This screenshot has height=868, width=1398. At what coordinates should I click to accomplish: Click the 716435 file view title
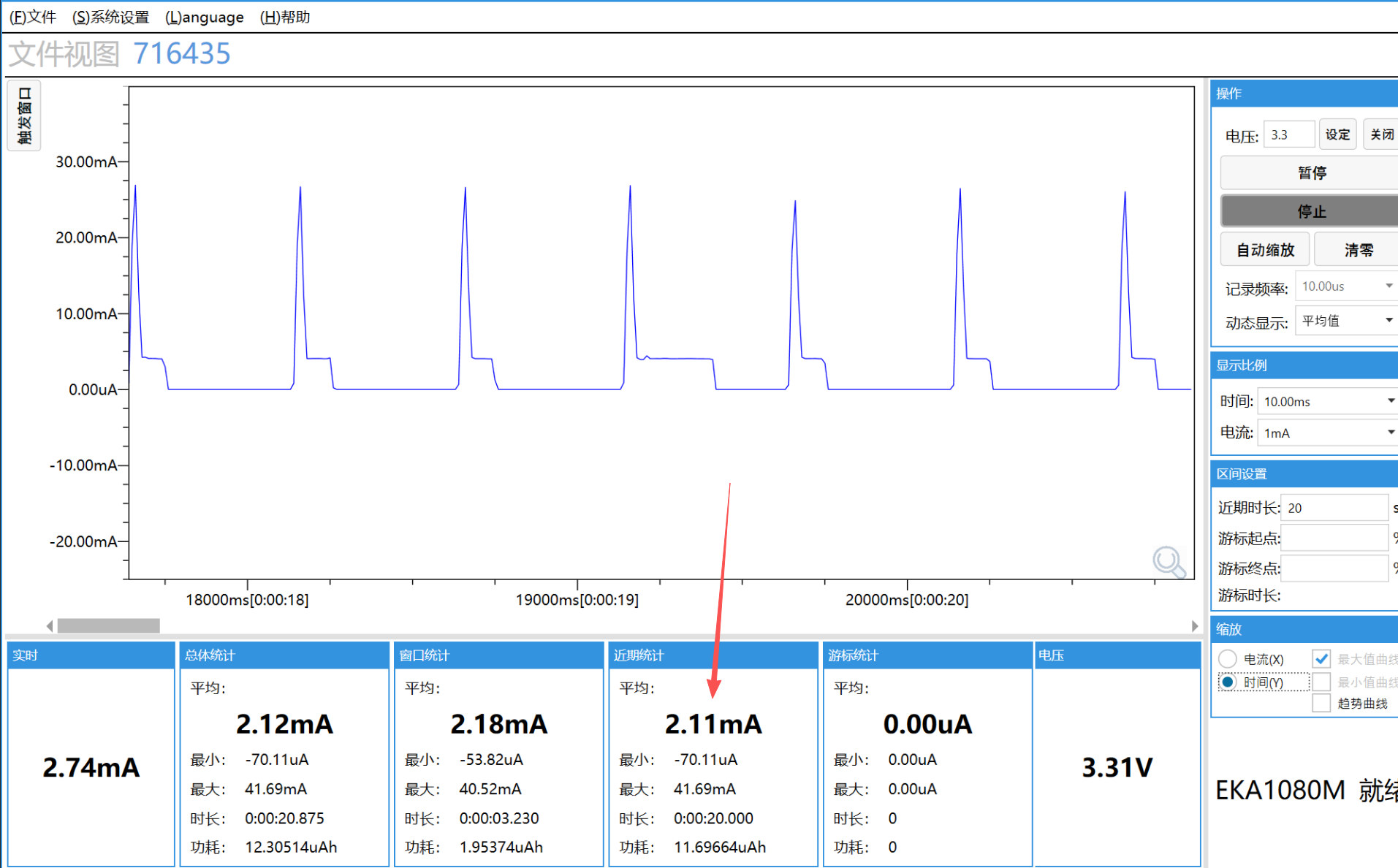tap(182, 54)
